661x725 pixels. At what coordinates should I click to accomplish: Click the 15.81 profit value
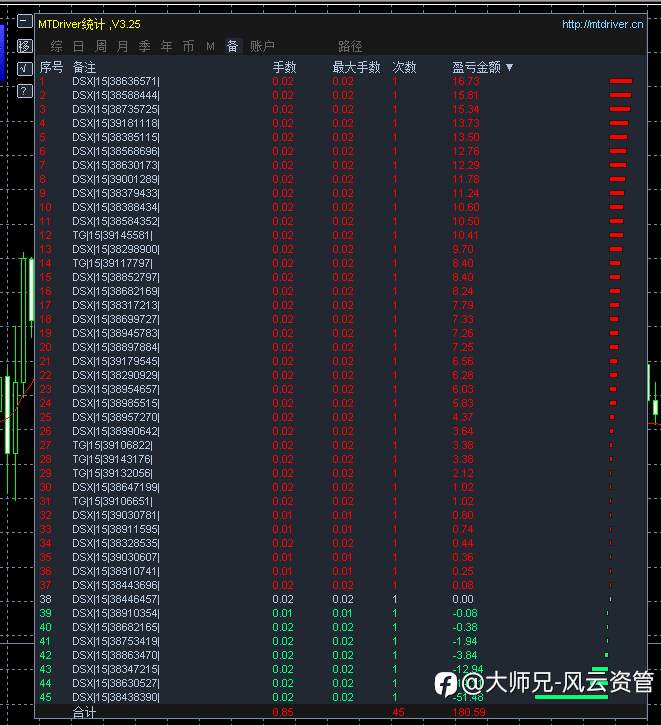tap(465, 95)
